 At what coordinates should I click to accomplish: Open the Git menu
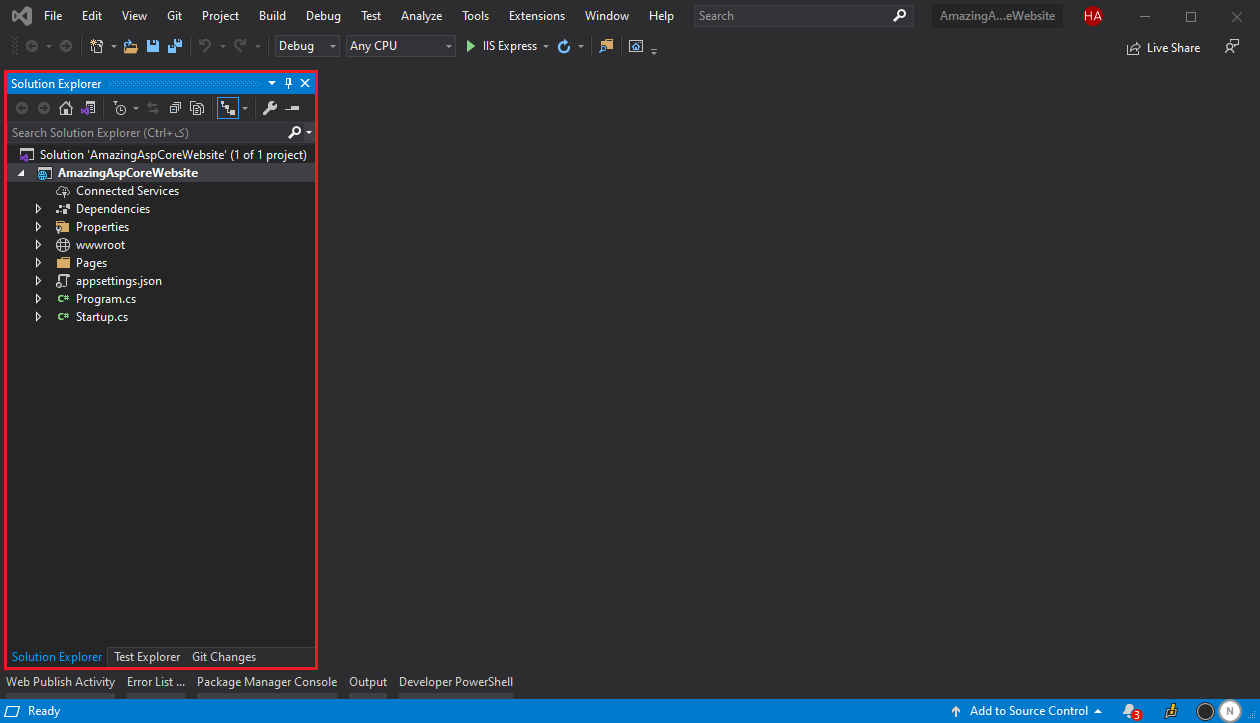174,16
